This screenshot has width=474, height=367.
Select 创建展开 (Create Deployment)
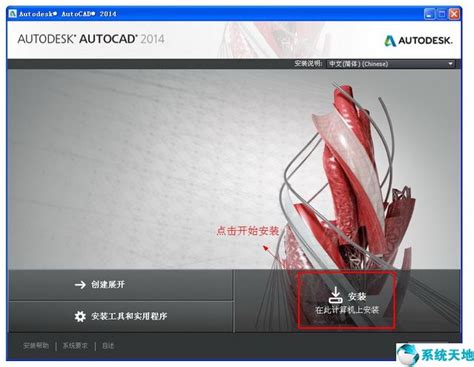pos(120,285)
